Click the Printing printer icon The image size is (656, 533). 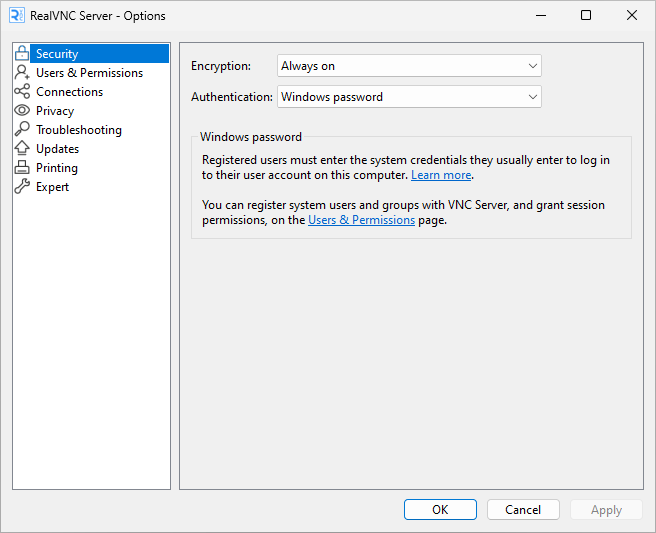[22, 167]
